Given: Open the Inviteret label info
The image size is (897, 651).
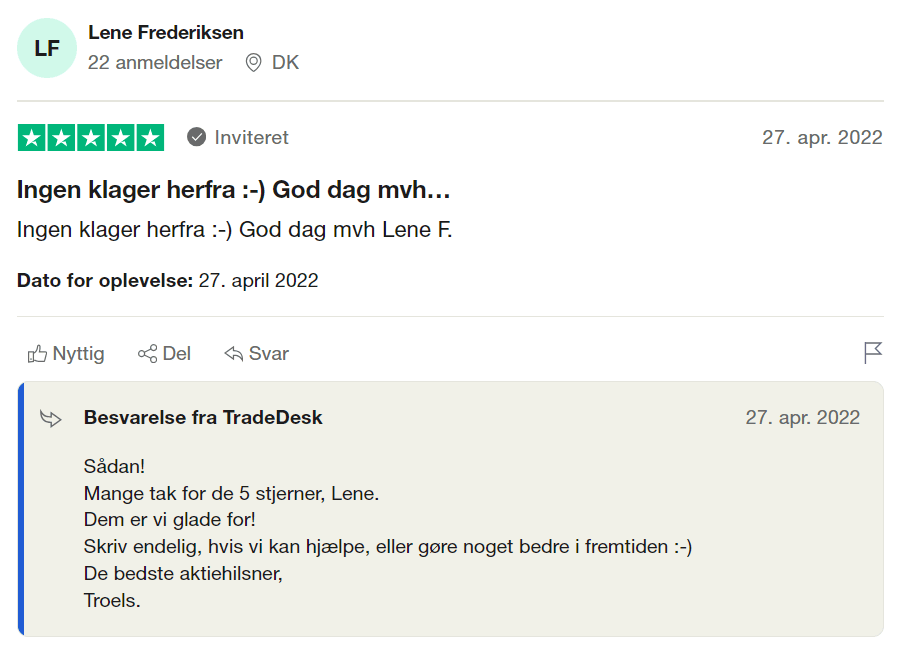Looking at the screenshot, I should pos(252,137).
